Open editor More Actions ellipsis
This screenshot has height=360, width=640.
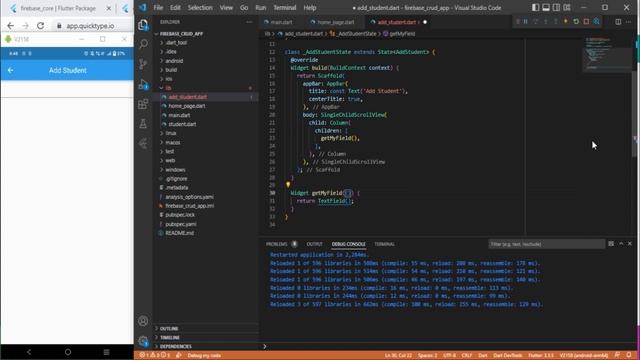tap(629, 22)
